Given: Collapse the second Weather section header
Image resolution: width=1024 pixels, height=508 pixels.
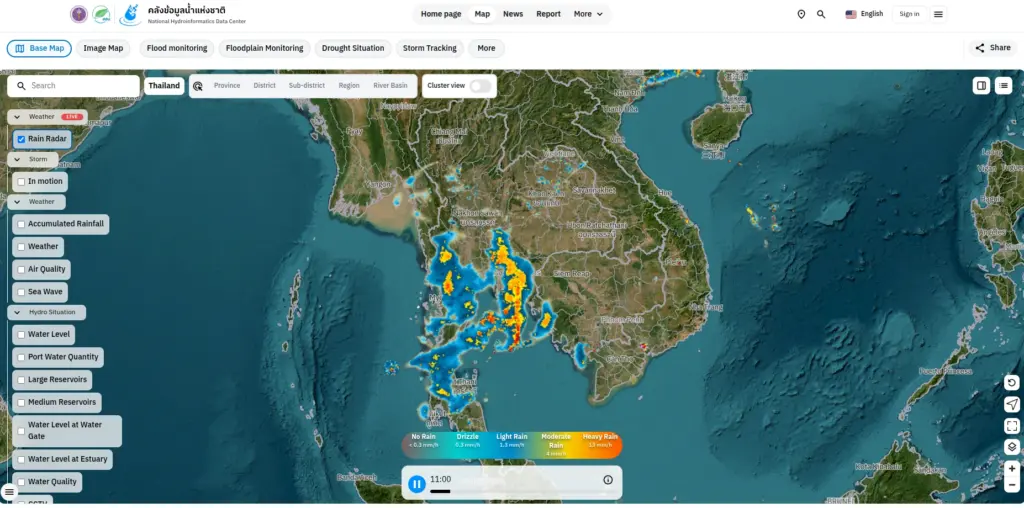Looking at the screenshot, I should [37, 202].
